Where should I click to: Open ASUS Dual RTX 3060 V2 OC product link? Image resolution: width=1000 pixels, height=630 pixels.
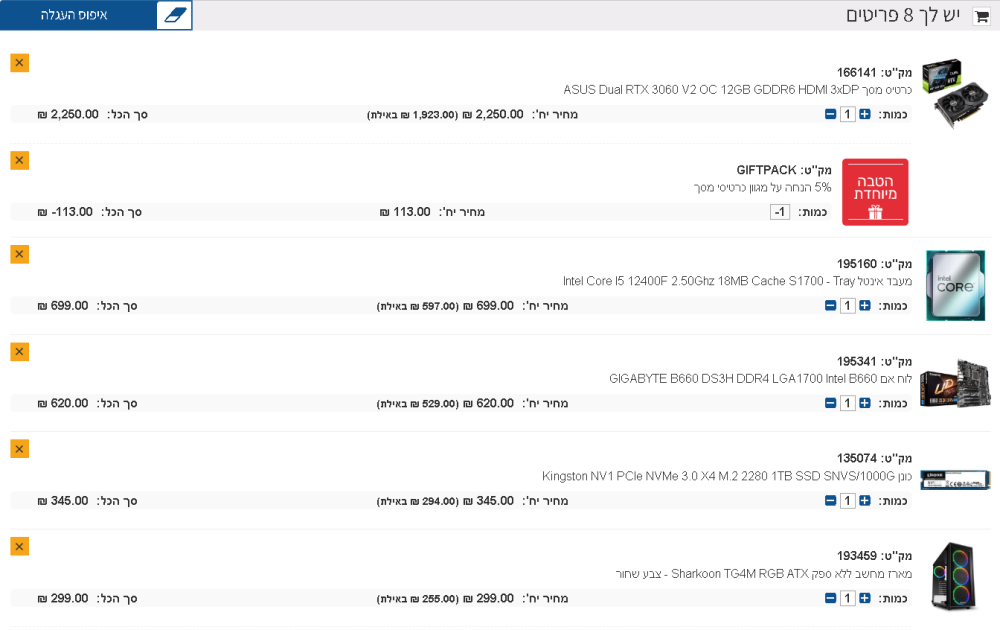[x=737, y=90]
